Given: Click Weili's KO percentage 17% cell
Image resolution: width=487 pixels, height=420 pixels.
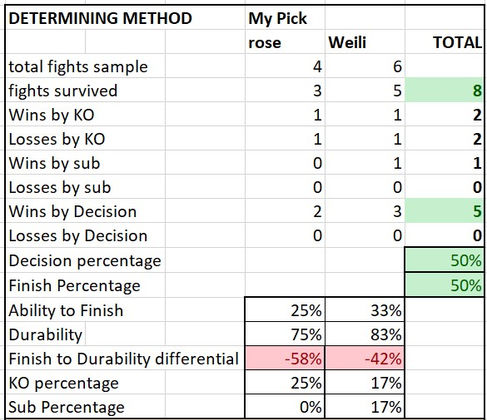Looking at the screenshot, I should point(365,382).
